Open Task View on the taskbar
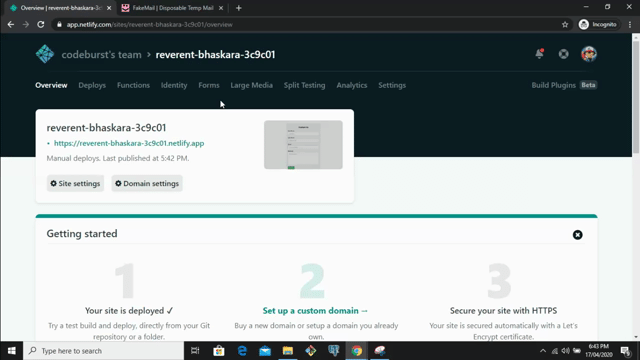The height and width of the screenshot is (360, 640). (195, 351)
